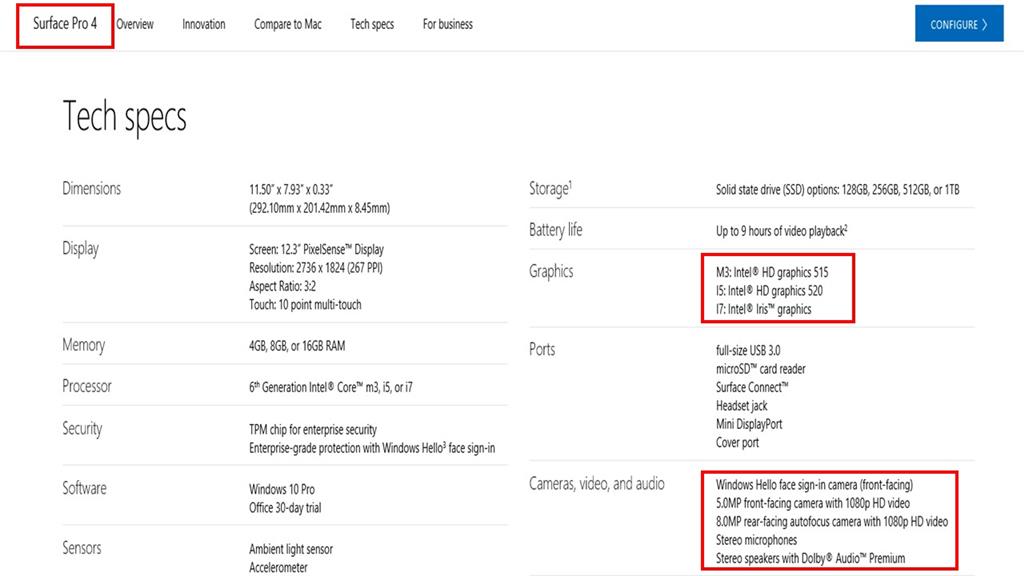This screenshot has width=1024, height=576.
Task: Open the For business tab
Action: 447,24
